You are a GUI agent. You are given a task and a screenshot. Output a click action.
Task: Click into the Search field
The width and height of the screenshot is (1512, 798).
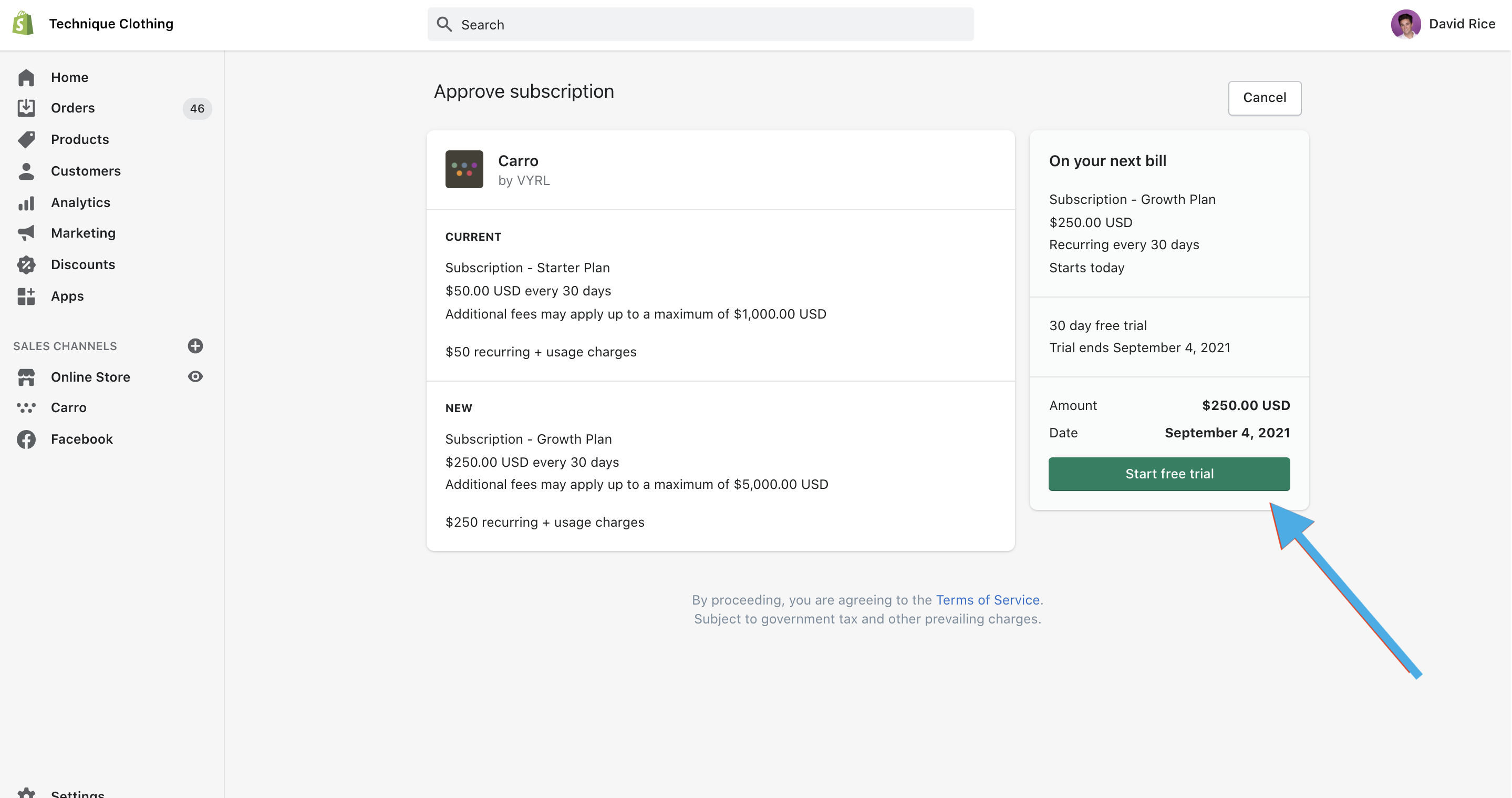click(700, 25)
